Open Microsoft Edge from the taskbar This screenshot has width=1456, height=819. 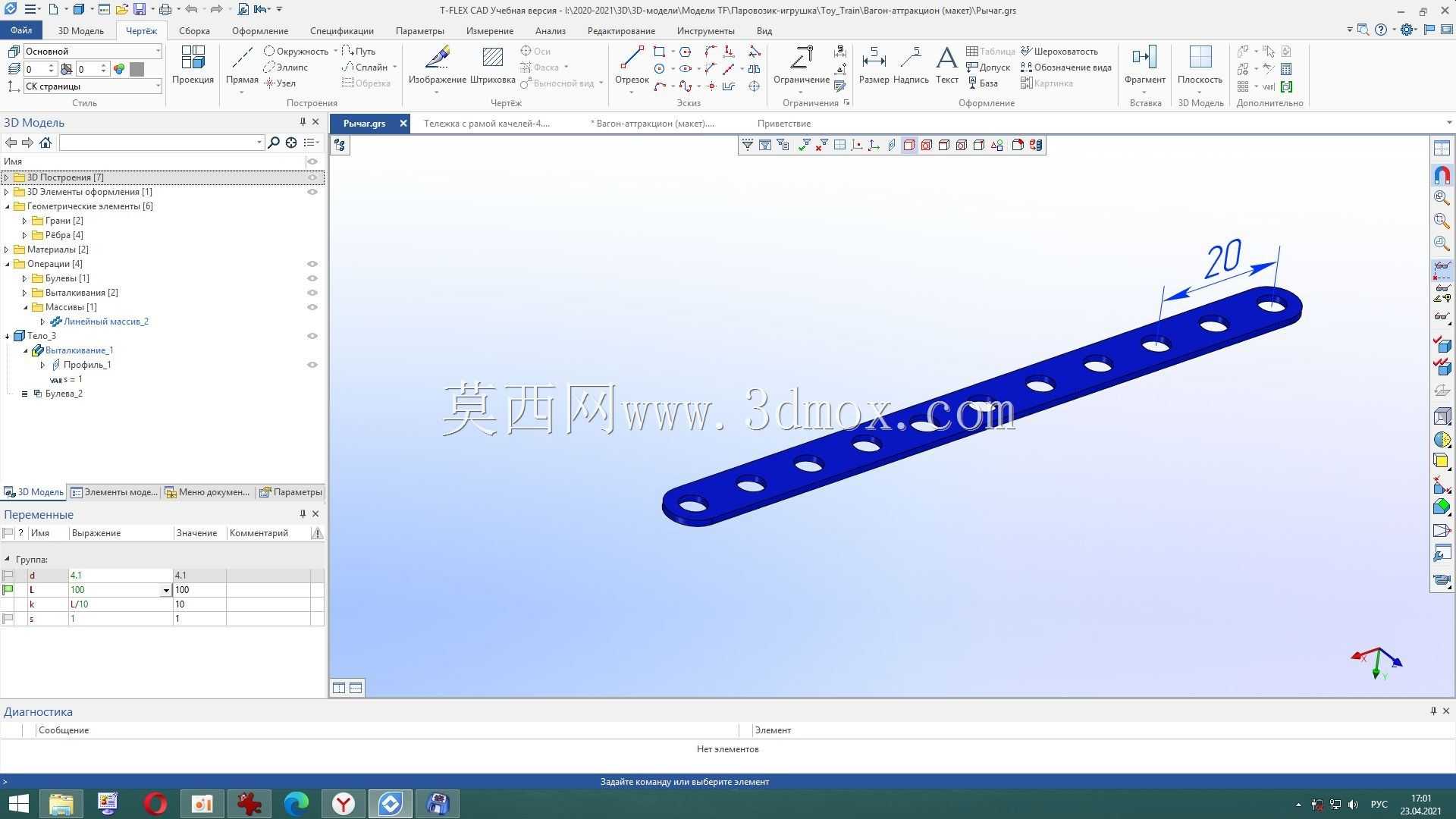pos(297,803)
